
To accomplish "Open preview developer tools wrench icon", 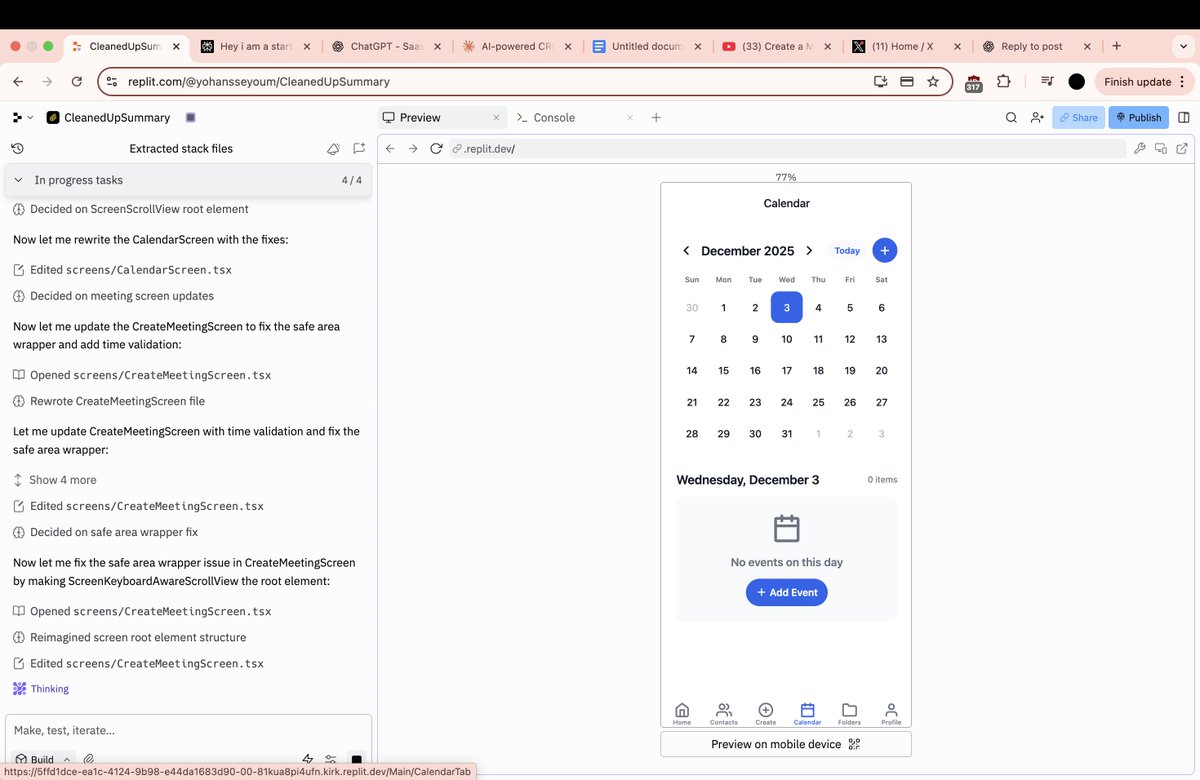I will click(x=1139, y=148).
